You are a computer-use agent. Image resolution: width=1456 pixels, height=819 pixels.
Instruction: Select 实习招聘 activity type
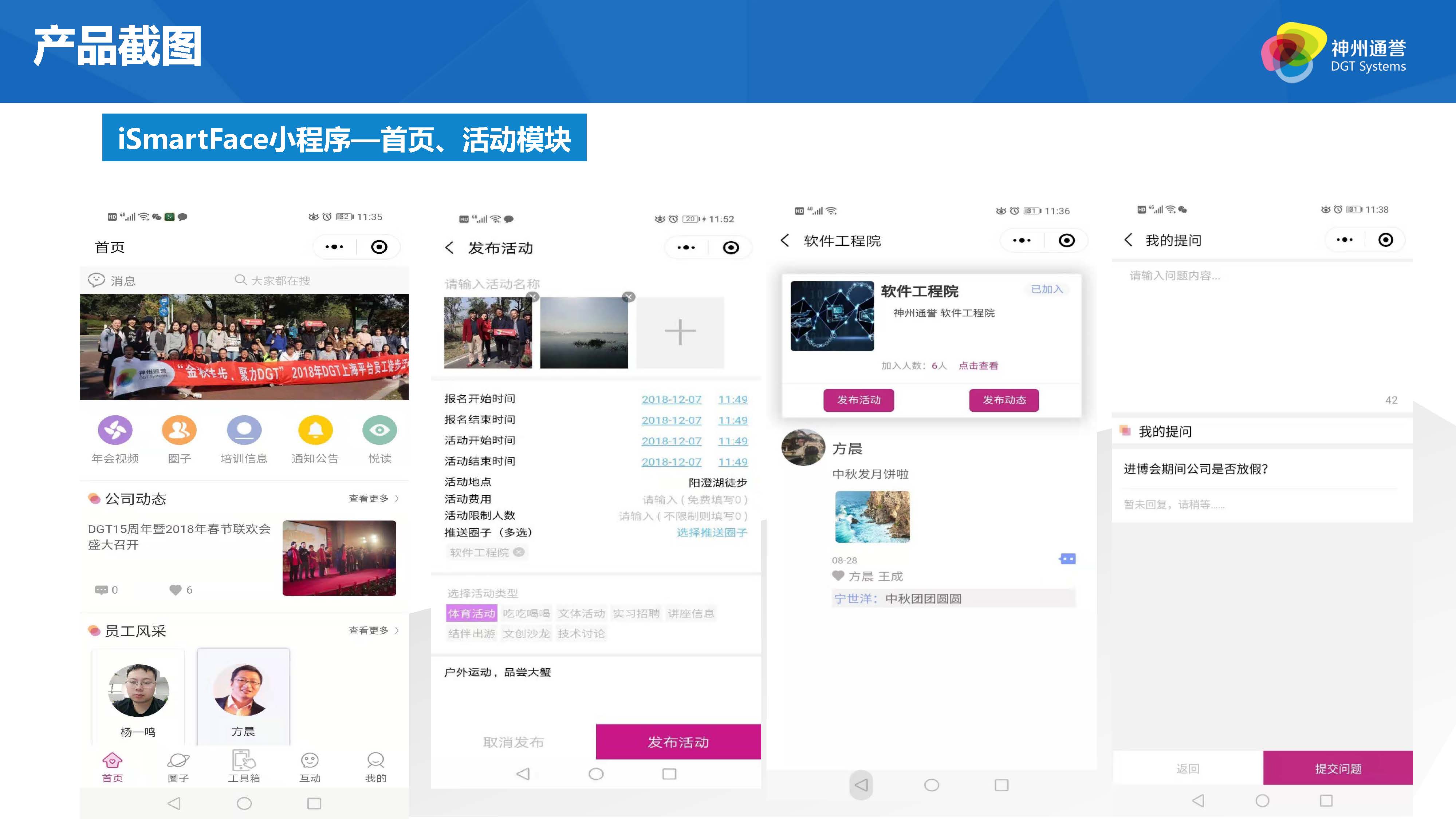point(636,613)
